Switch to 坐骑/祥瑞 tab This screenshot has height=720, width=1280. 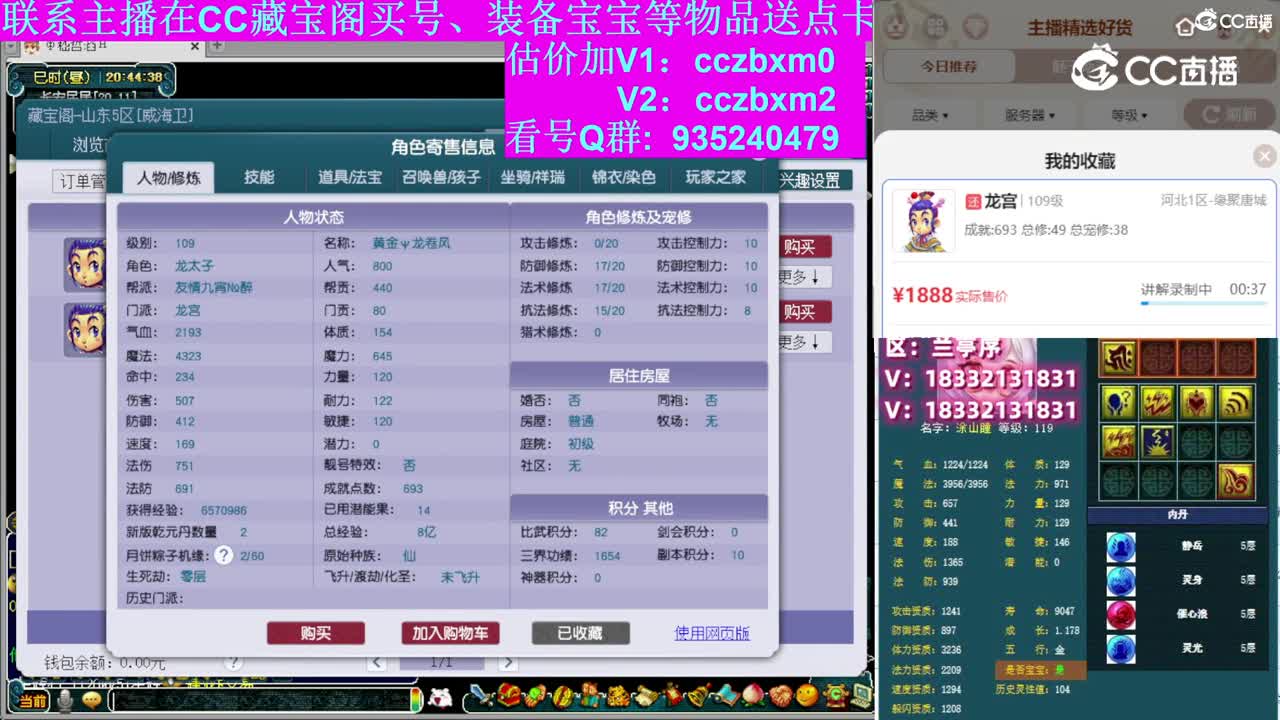[x=532, y=178]
